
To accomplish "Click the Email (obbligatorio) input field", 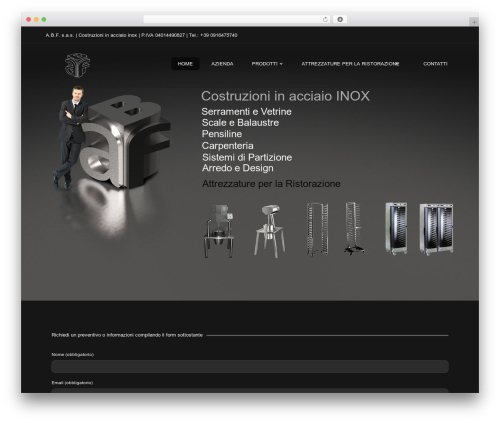I will pyautogui.click(x=250, y=390).
